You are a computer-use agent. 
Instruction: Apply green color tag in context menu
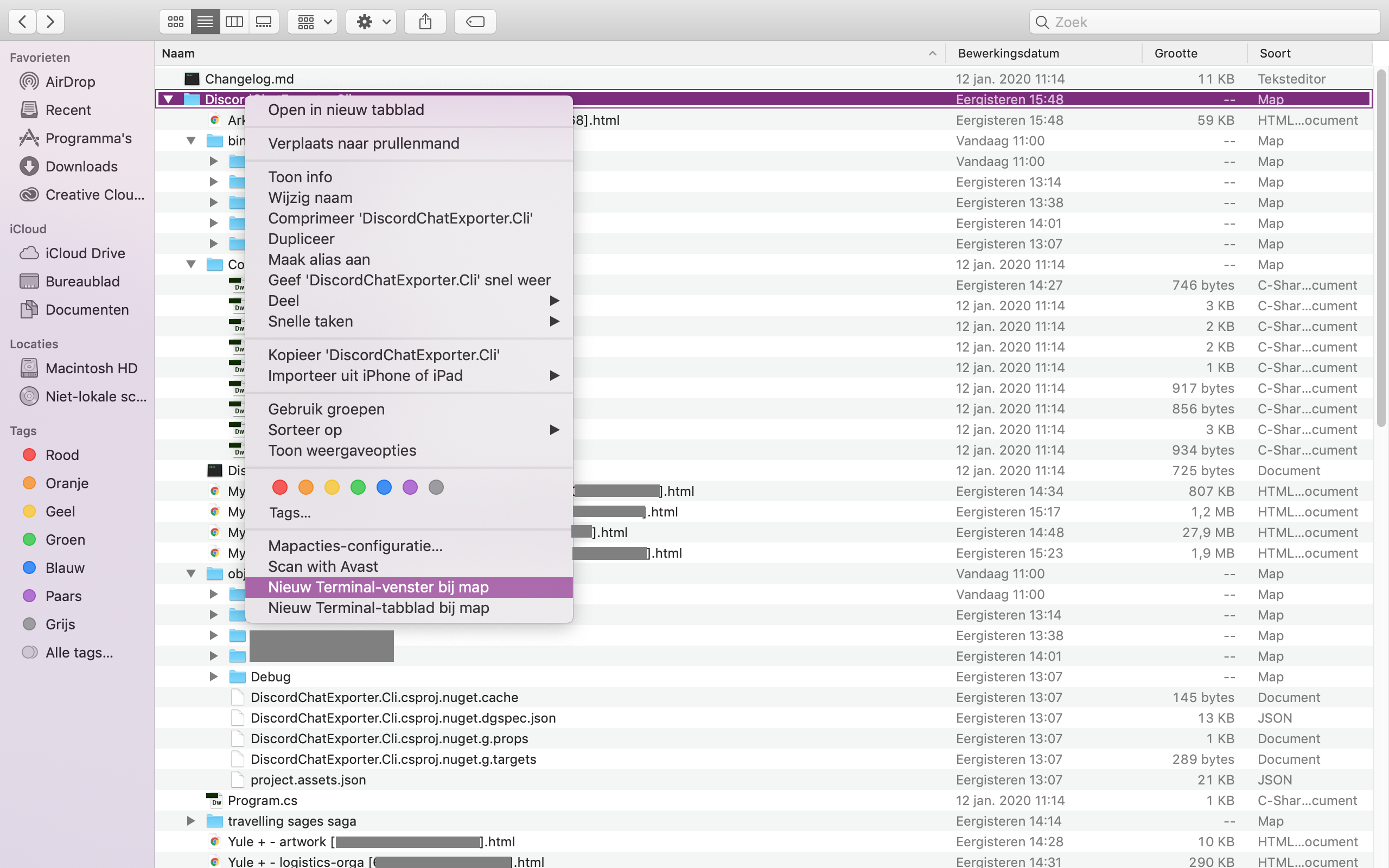tap(358, 487)
